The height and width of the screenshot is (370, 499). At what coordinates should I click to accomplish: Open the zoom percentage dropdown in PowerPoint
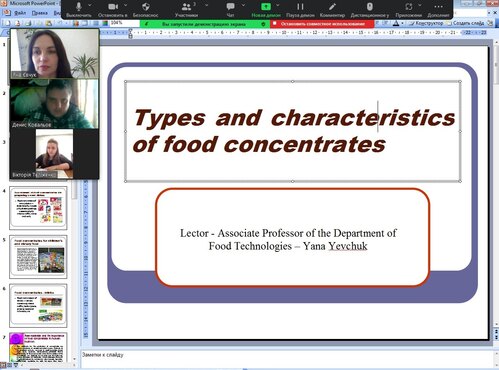[124, 23]
